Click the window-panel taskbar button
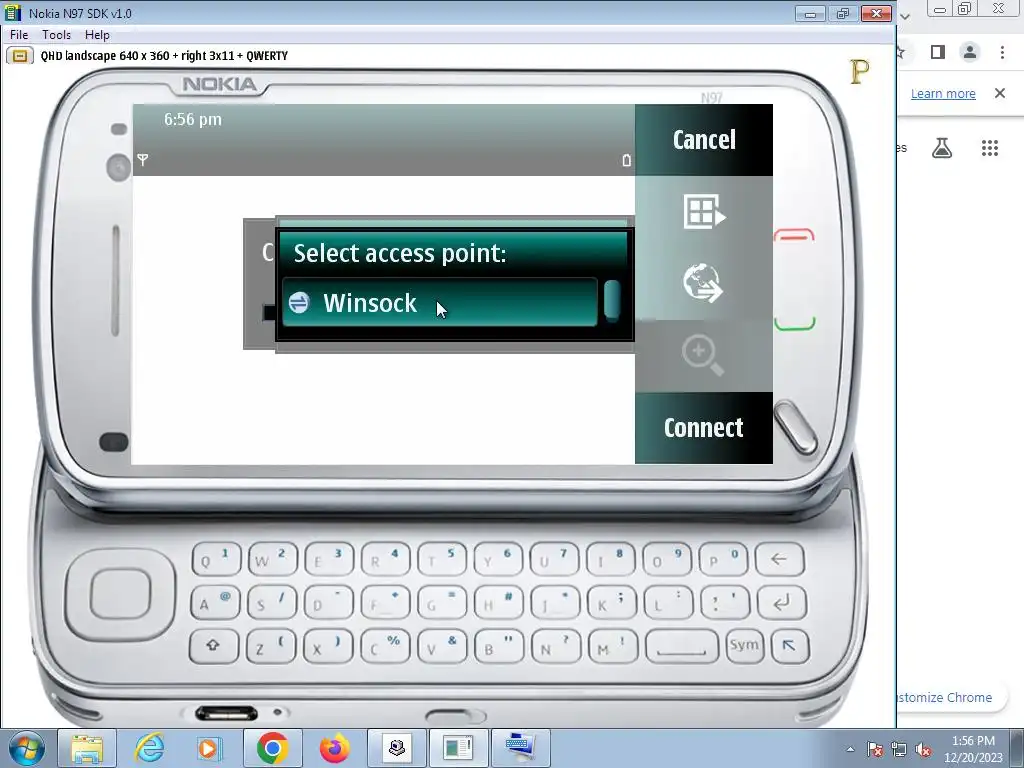 (x=458, y=748)
